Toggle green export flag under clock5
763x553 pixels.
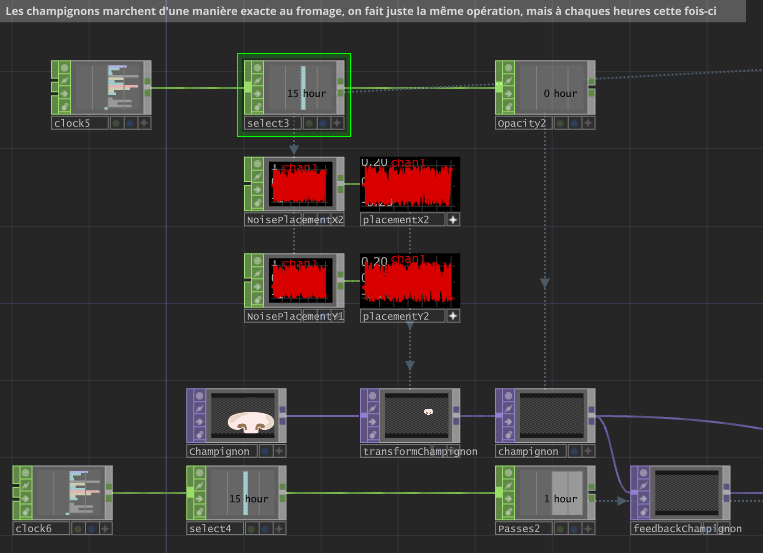116,123
